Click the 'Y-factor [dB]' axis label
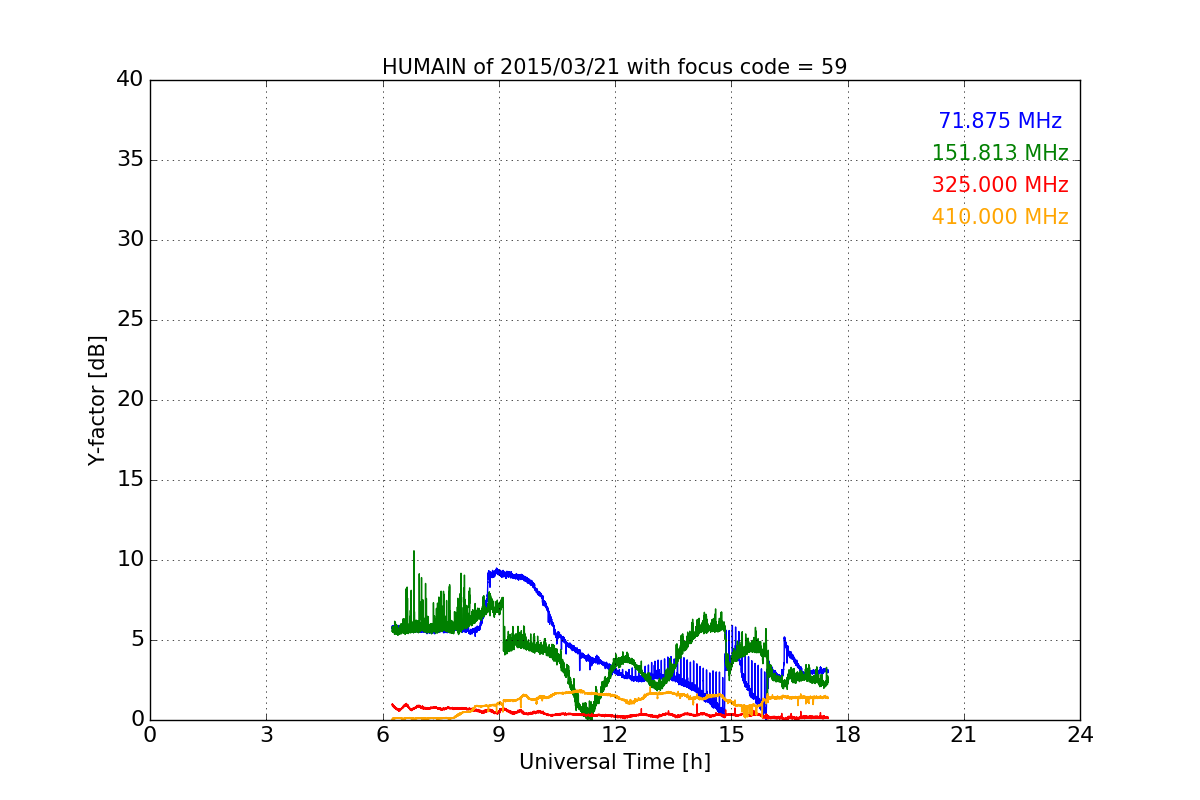 coord(97,400)
